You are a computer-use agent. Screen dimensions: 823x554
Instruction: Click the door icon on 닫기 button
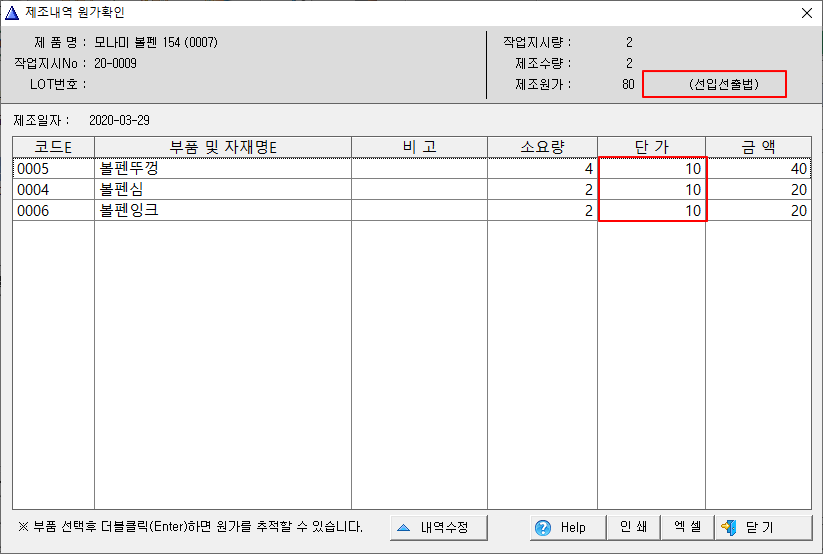729,527
